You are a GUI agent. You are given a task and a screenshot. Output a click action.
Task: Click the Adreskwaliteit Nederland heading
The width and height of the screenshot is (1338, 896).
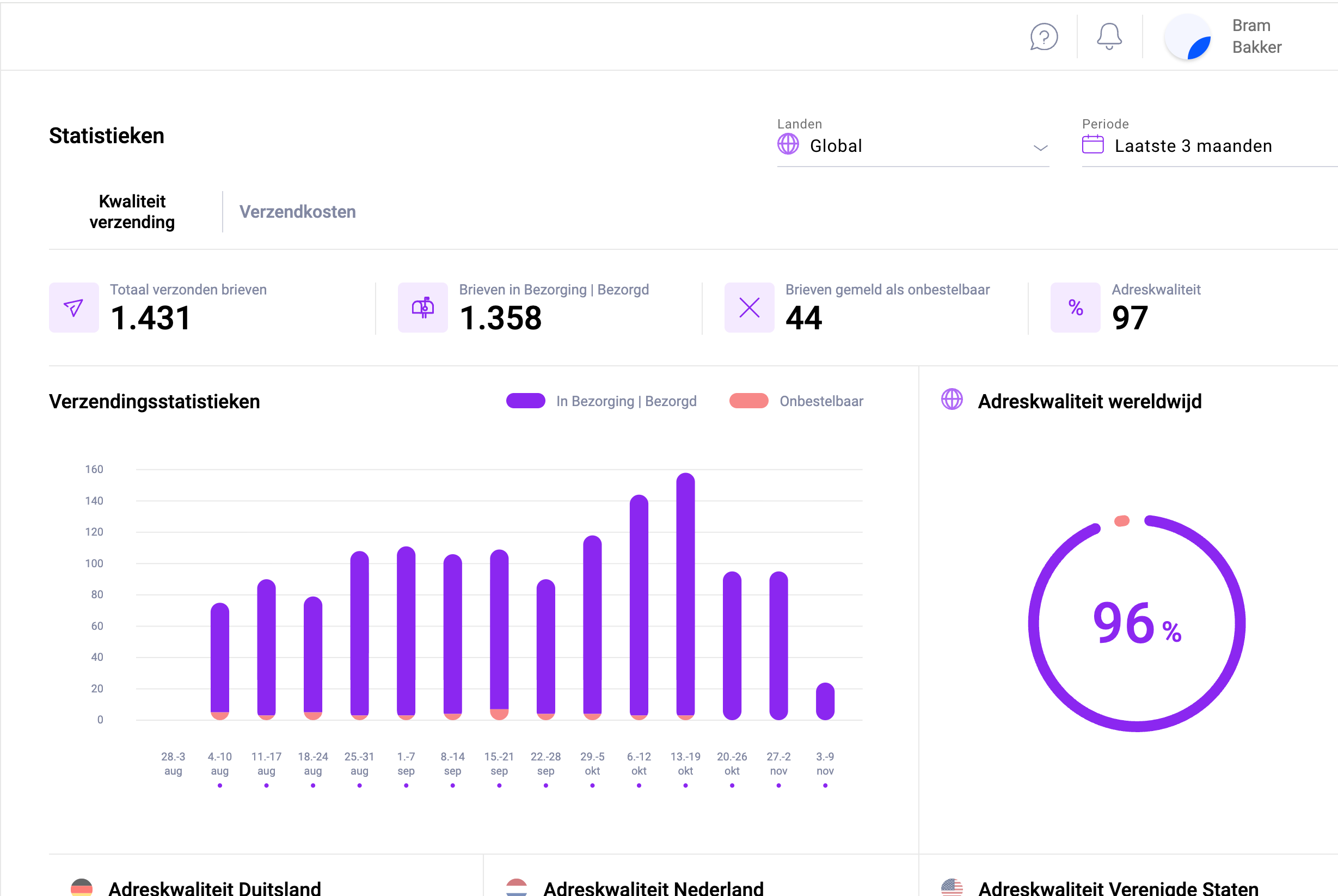pyautogui.click(x=654, y=887)
